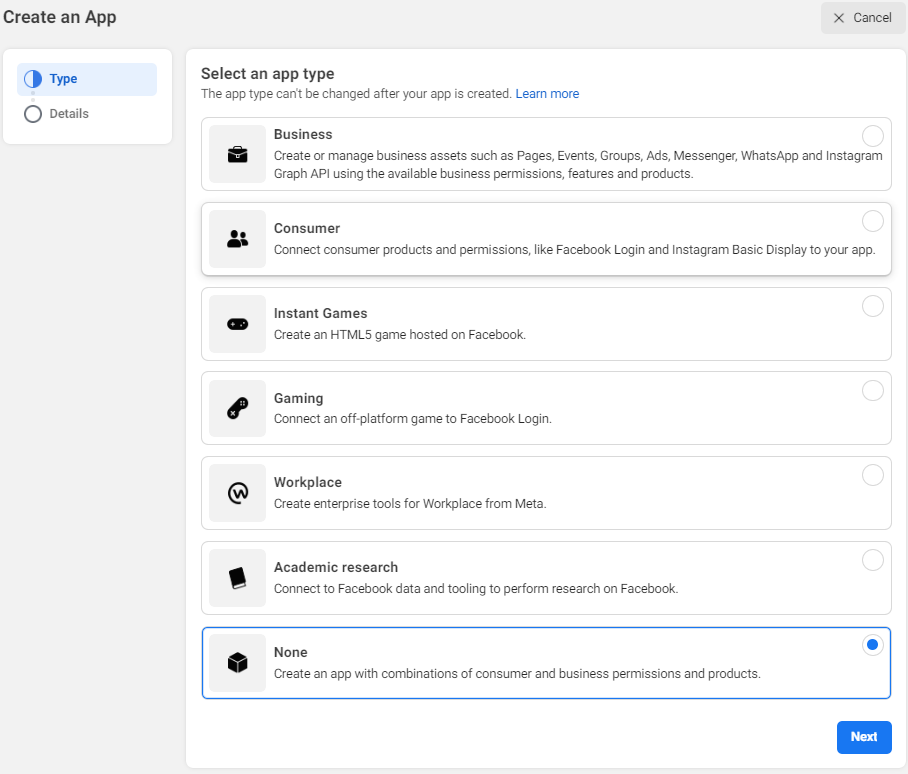The width and height of the screenshot is (908, 774).
Task: Choose the Instant Games radio button
Action: coord(872,306)
